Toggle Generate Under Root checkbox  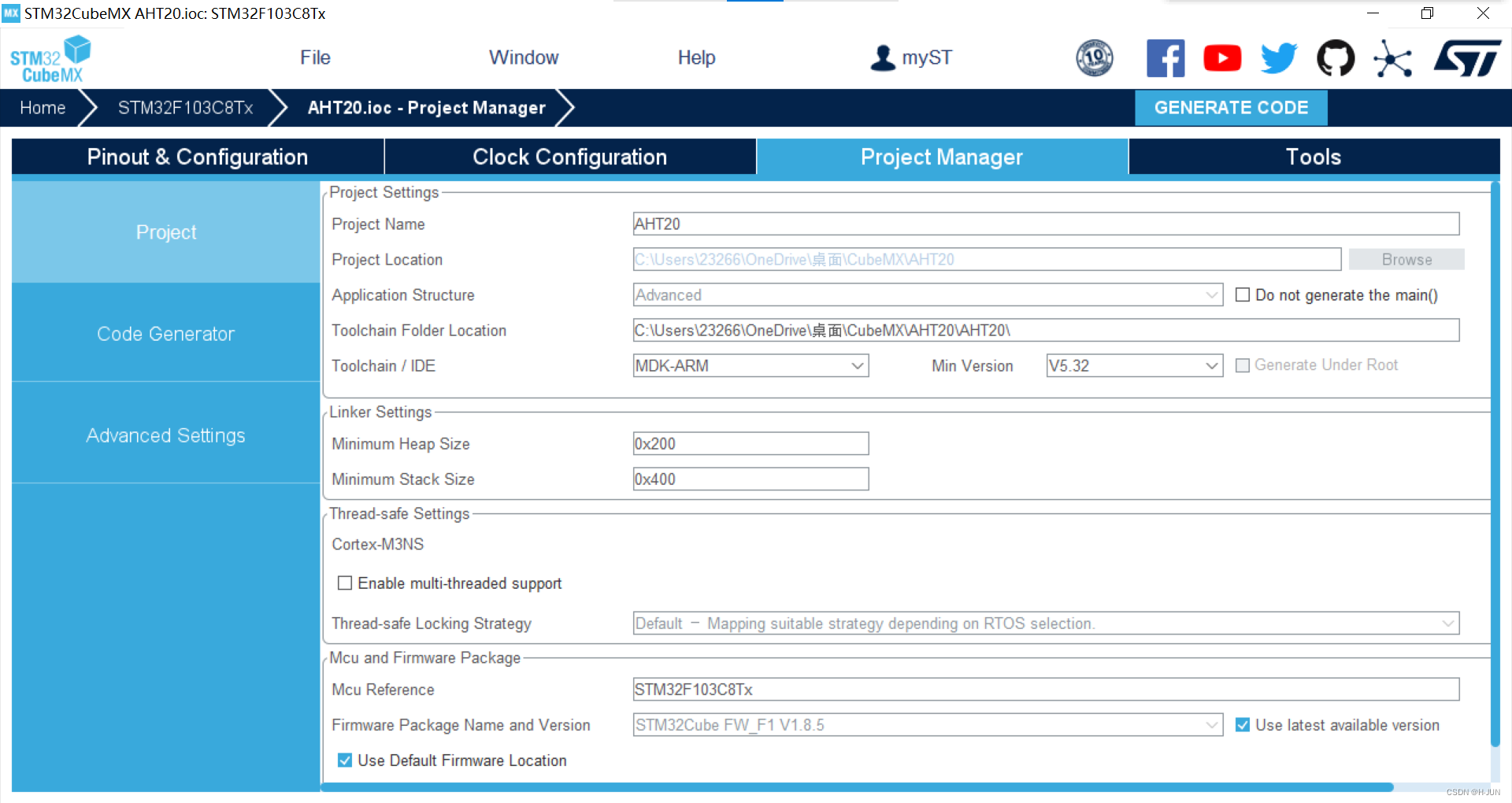coord(1243,365)
